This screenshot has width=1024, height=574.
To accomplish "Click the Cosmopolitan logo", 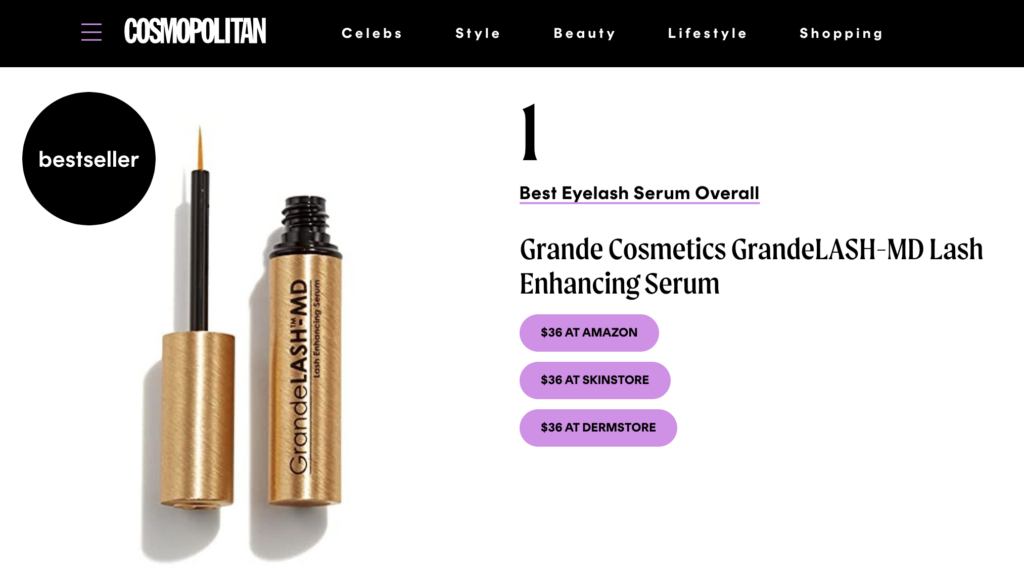I will pos(195,31).
